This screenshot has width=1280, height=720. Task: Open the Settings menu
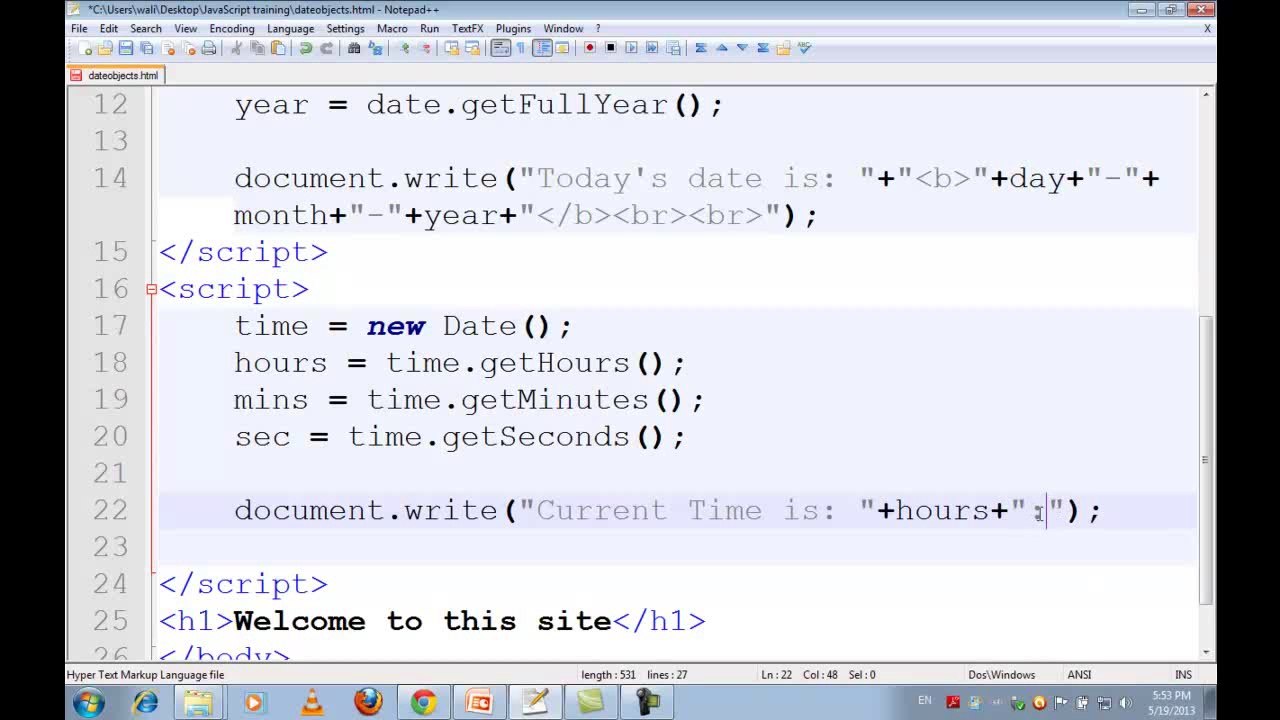point(346,29)
